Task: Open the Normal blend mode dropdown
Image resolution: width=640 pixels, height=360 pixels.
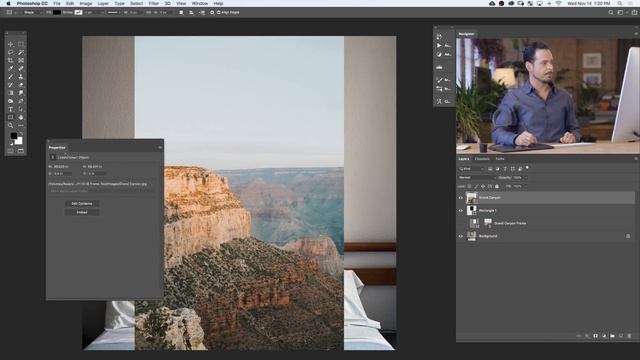Action: [x=477, y=178]
